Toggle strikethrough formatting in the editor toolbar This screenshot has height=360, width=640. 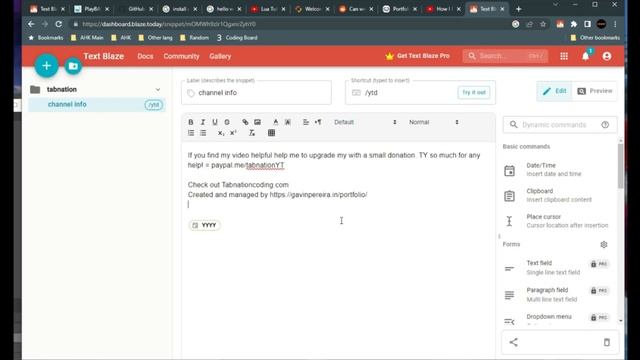(x=227, y=122)
